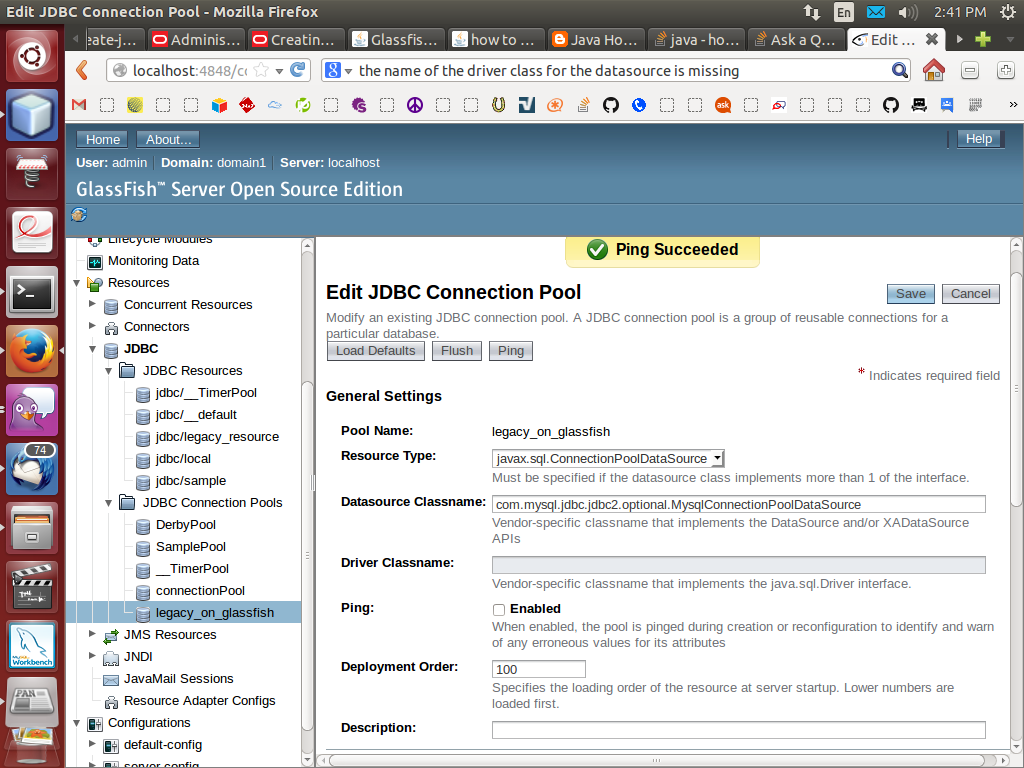Click the Ping button
The height and width of the screenshot is (768, 1024).
click(511, 351)
